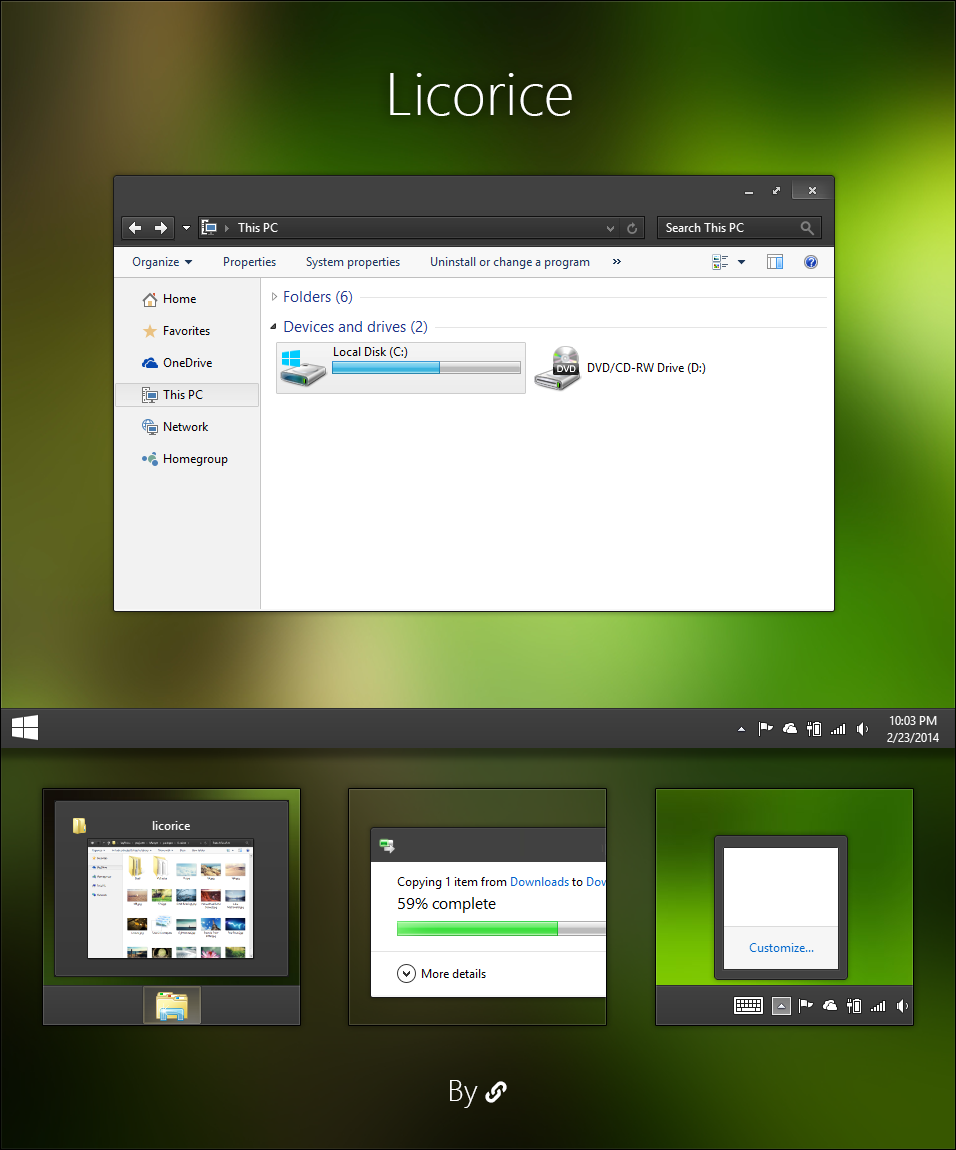The height and width of the screenshot is (1150, 956).
Task: Click the Help question mark icon
Action: pos(810,261)
